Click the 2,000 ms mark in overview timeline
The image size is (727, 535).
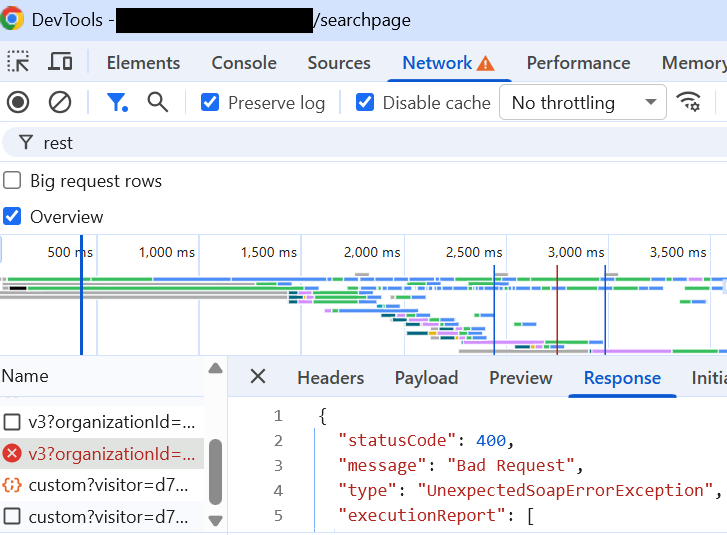[x=372, y=252]
